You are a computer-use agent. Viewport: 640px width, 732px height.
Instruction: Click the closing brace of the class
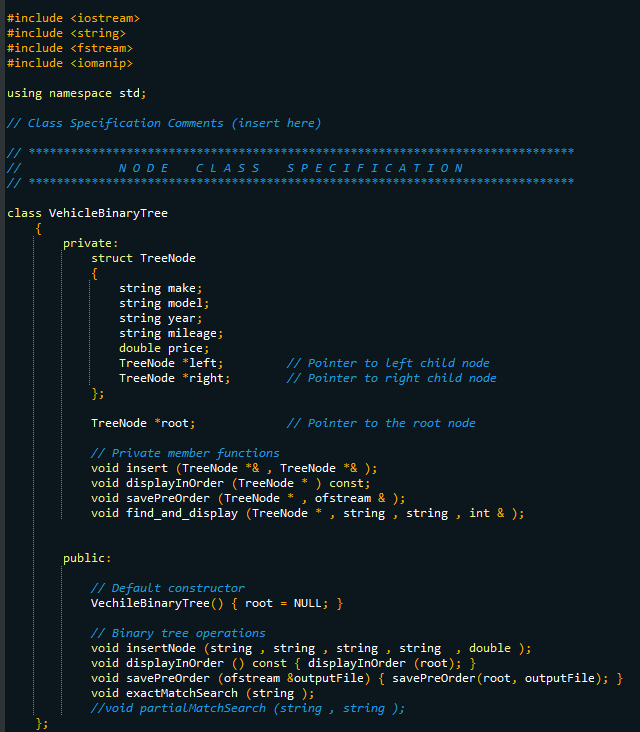pyautogui.click(x=42, y=724)
